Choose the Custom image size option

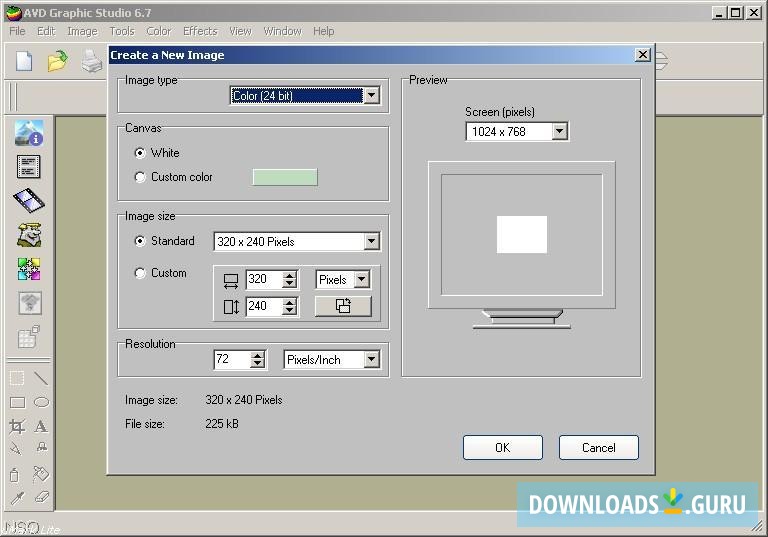pos(140,273)
